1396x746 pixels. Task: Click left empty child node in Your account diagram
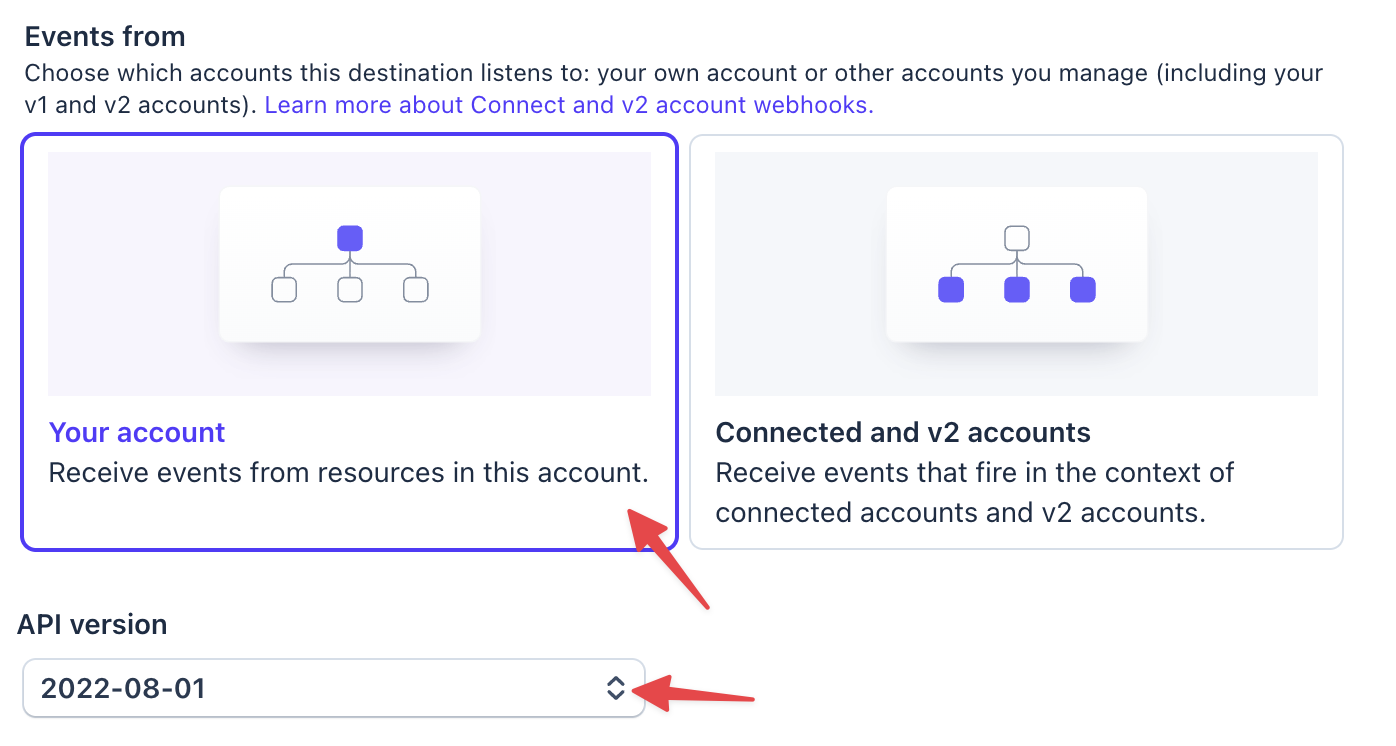tap(284, 290)
